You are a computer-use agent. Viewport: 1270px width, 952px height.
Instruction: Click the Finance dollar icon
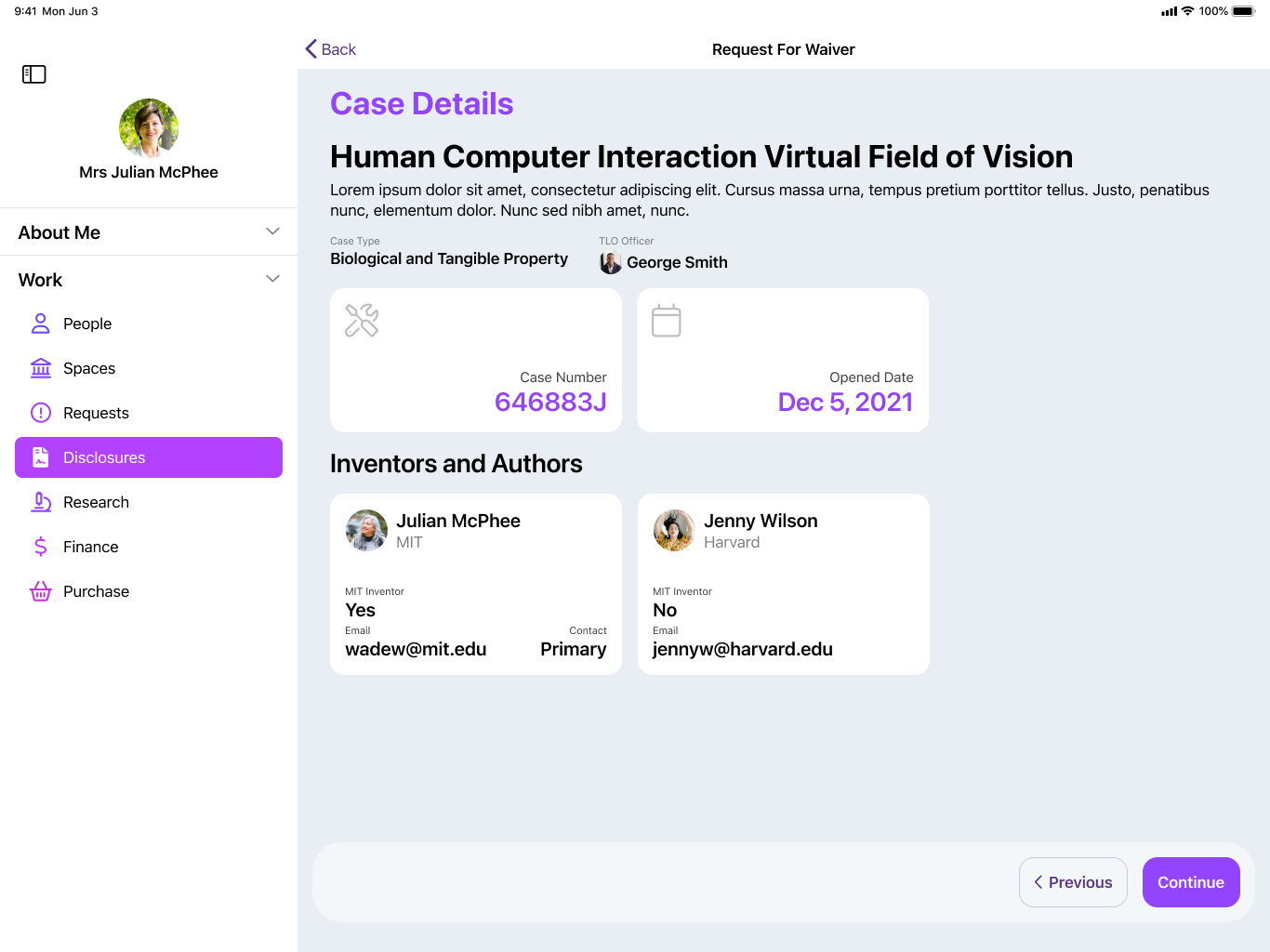tap(41, 547)
